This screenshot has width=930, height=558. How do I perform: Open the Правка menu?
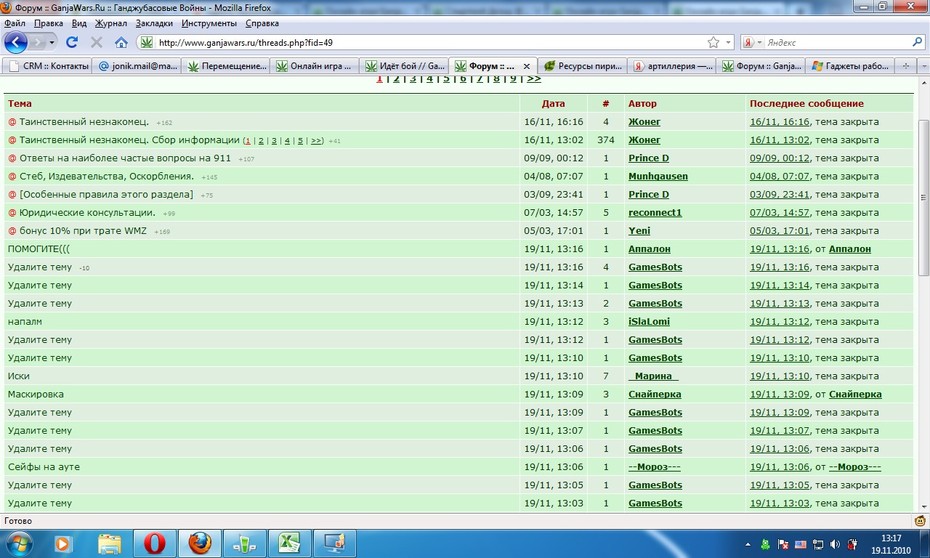(x=49, y=23)
